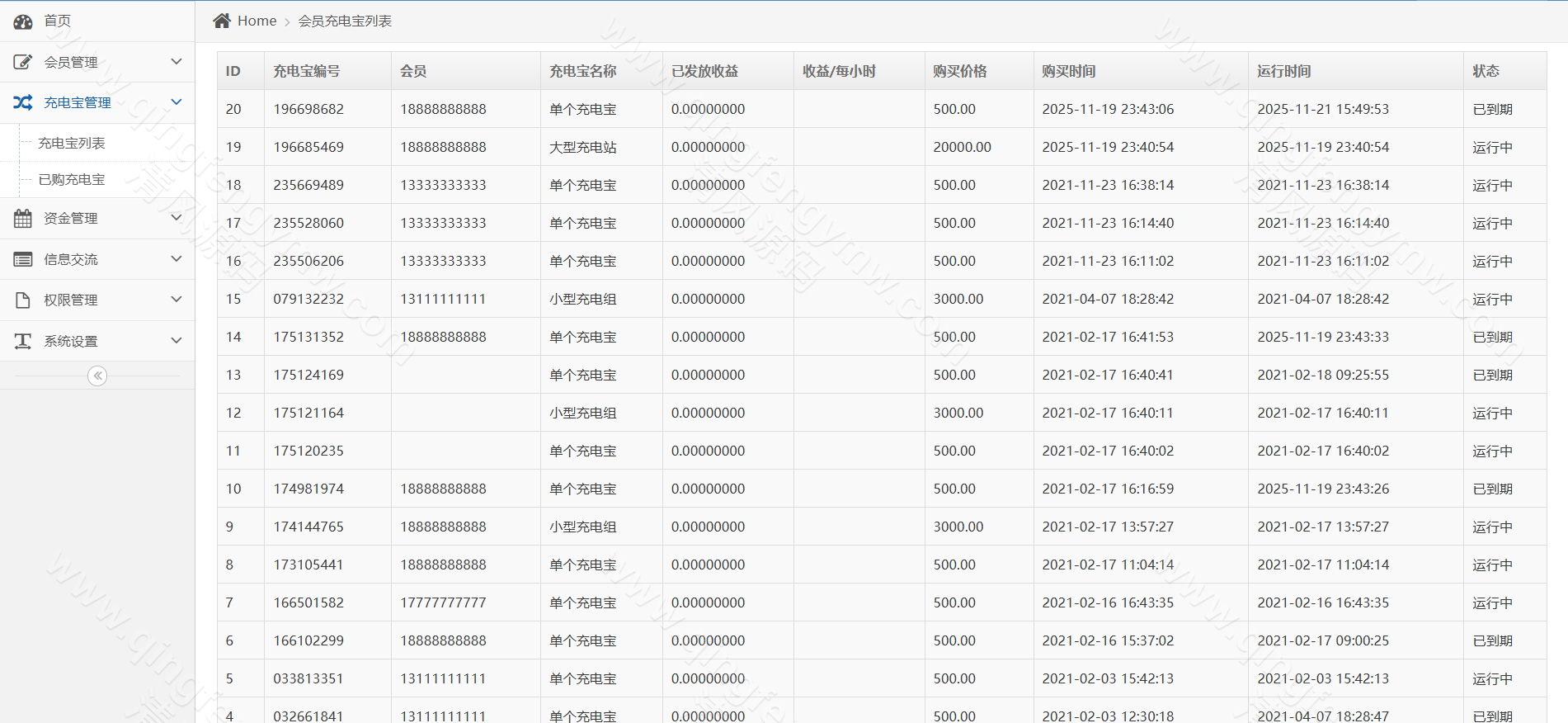This screenshot has height=723, width=1568.
Task: Select charger number 166102299
Action: pyautogui.click(x=308, y=640)
